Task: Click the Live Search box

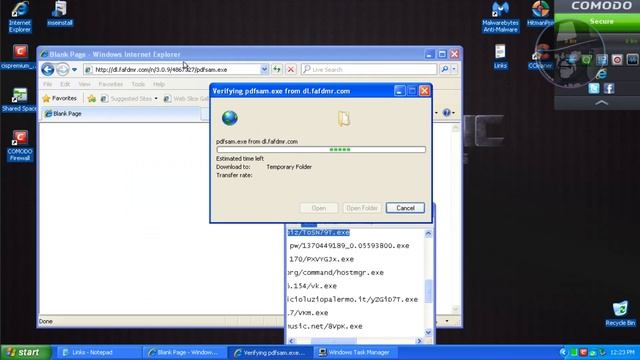Action: 369,70
